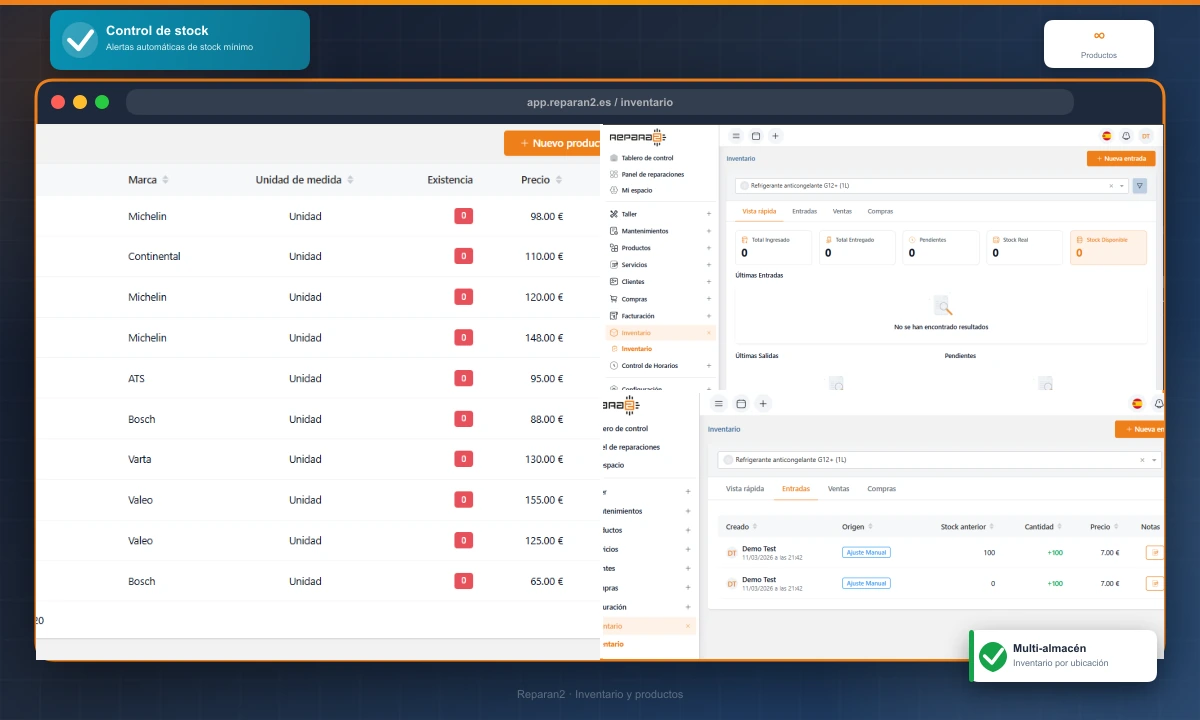
Task: Toggle sorting on the Marca column header
Action: click(166, 180)
